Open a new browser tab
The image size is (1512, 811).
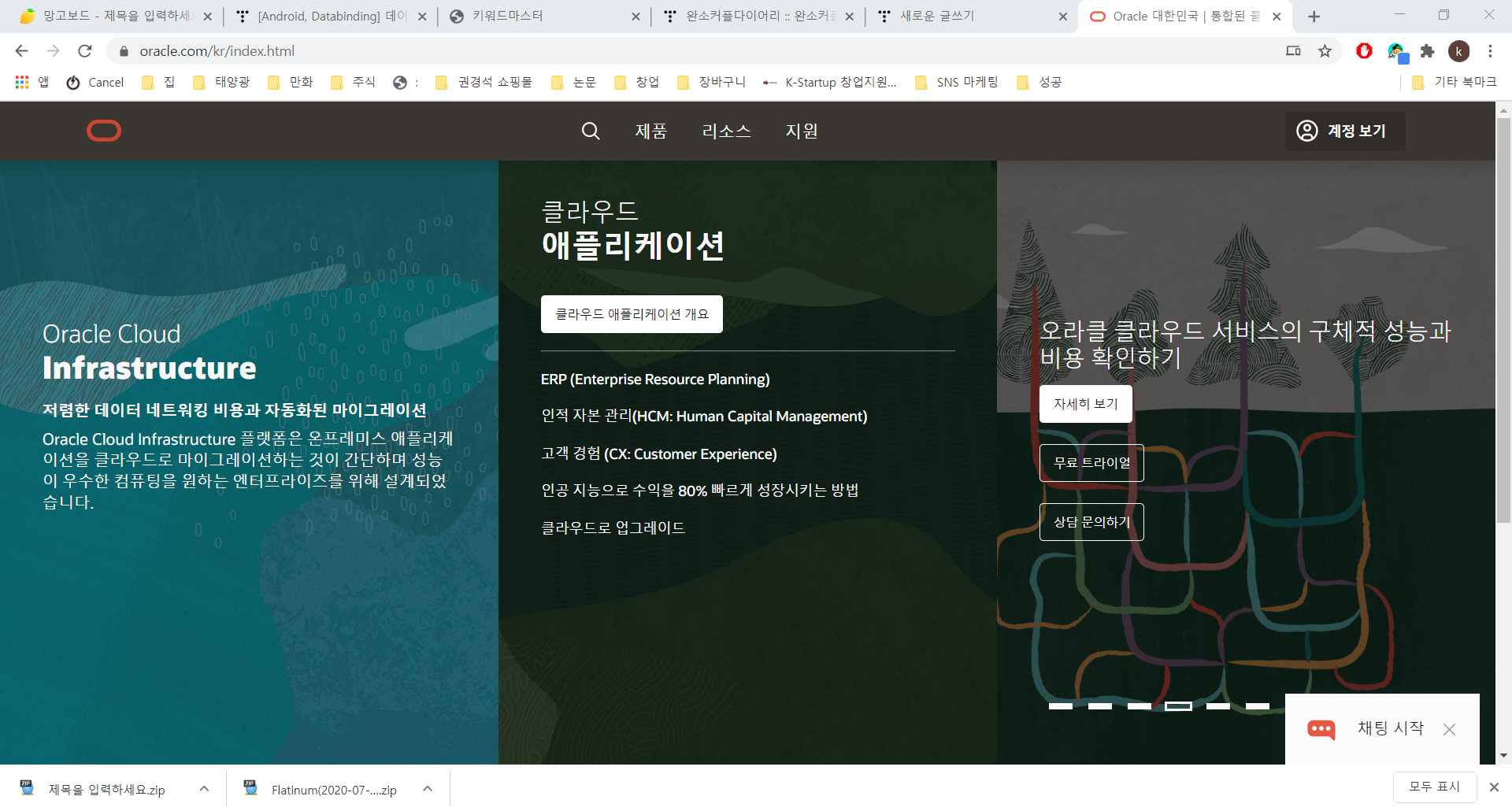(1314, 17)
